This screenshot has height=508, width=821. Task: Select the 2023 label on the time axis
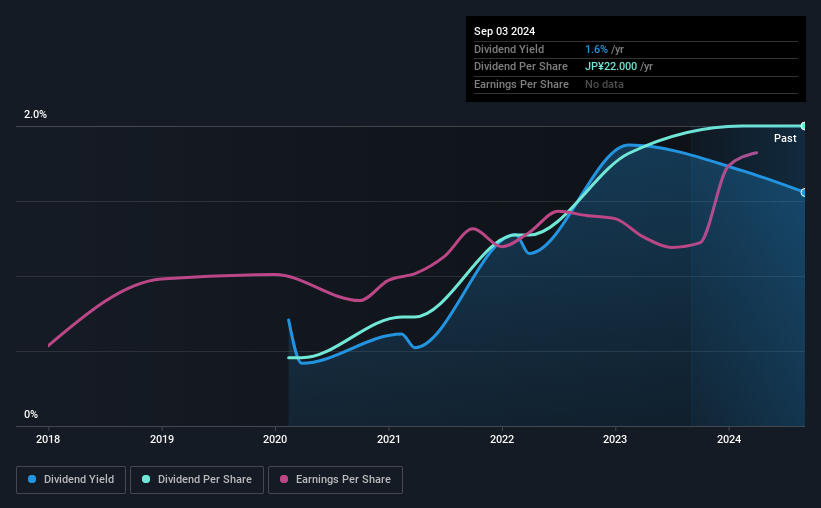pos(616,438)
